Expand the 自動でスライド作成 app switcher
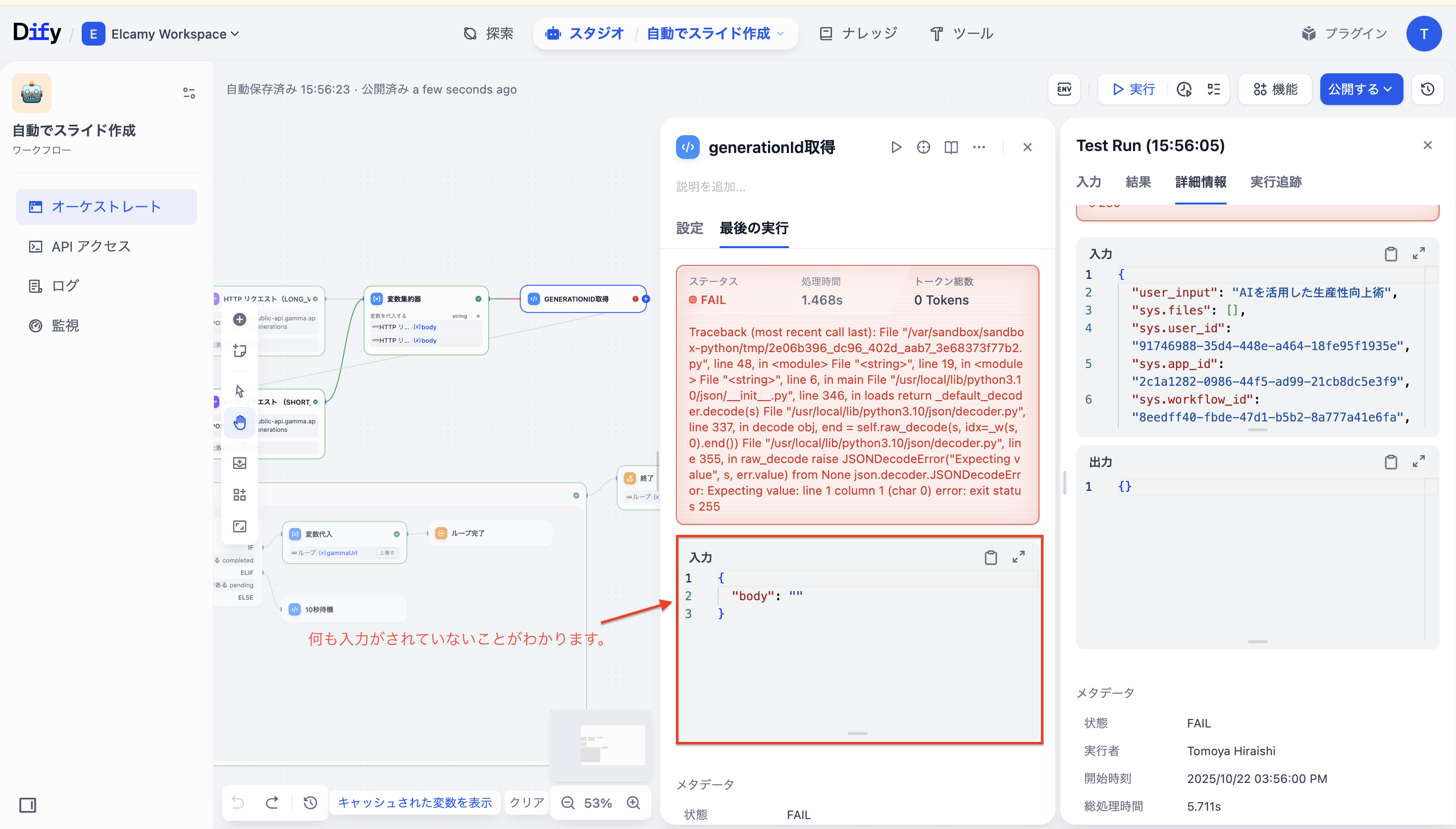 781,34
